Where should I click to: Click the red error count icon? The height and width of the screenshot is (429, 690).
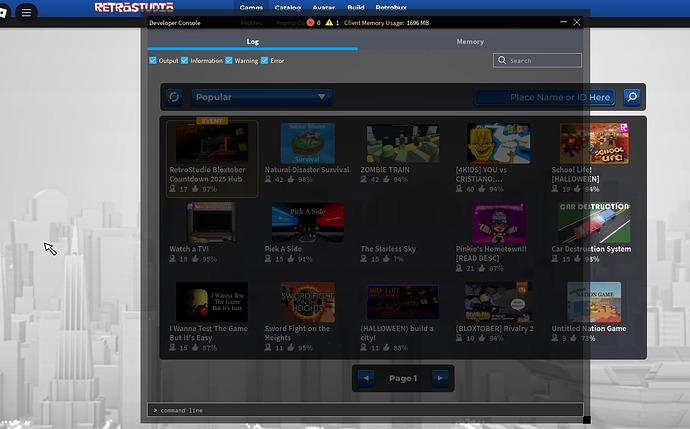(x=310, y=22)
